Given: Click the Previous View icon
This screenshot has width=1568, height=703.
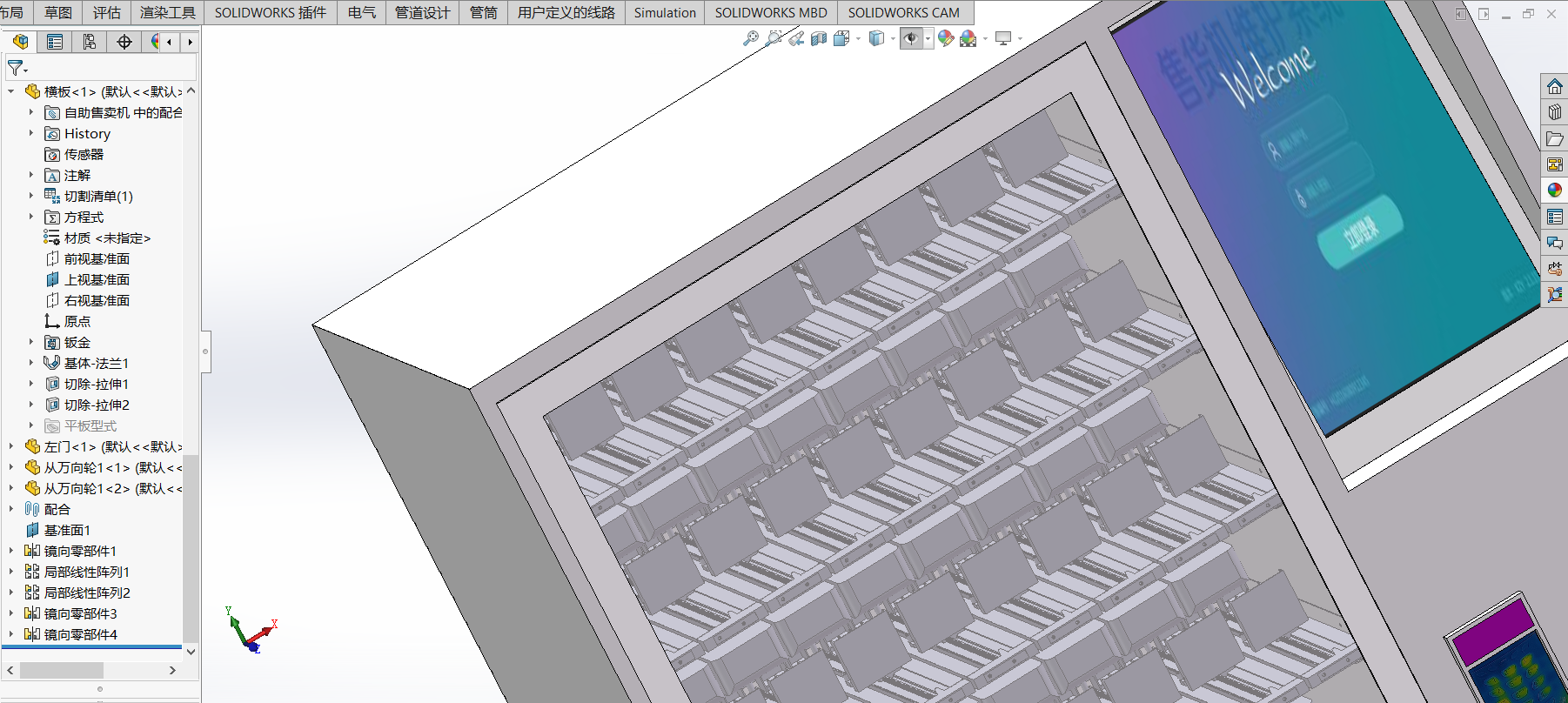Looking at the screenshot, I should (796, 38).
